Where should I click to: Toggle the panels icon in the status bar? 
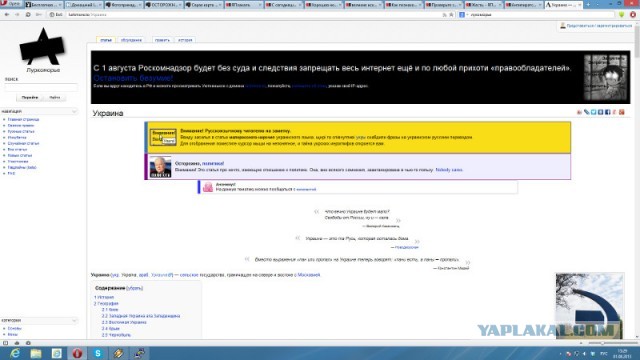click(6, 343)
